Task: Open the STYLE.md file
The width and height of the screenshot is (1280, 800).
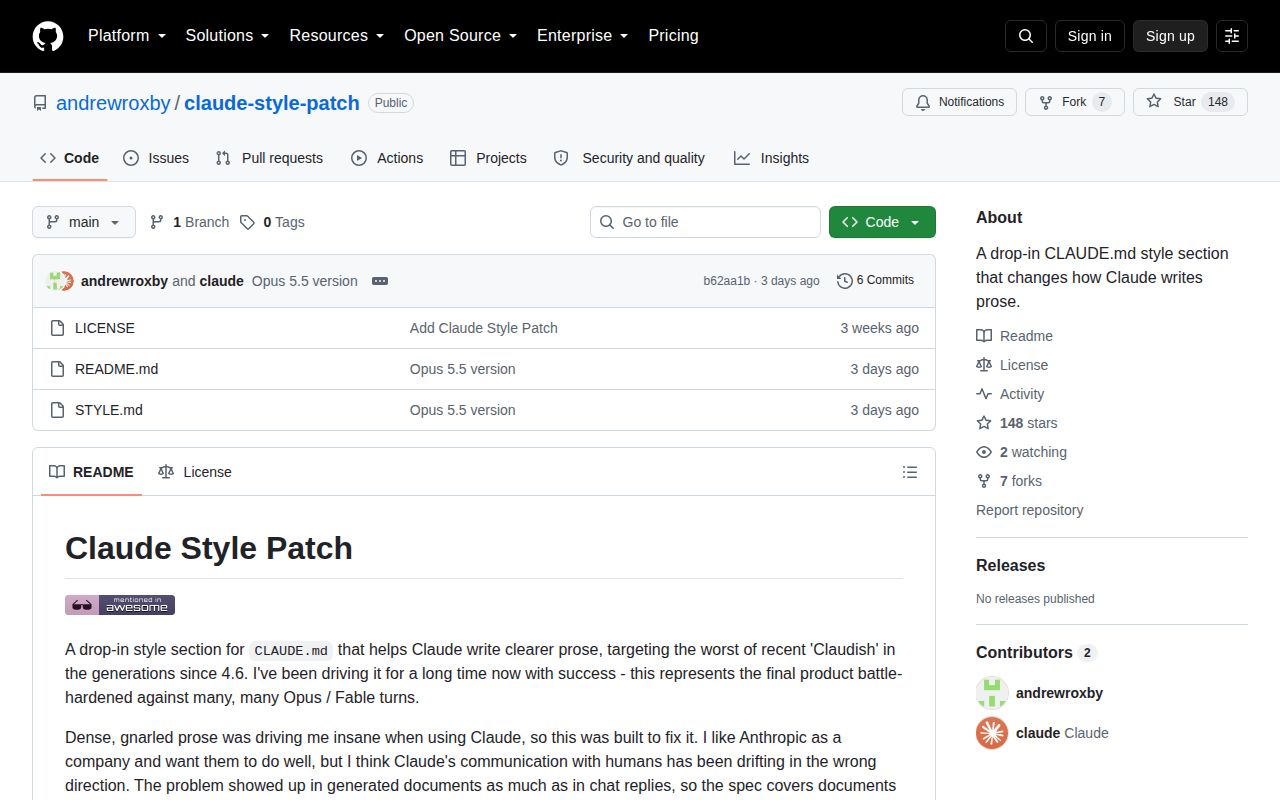Action: 109,410
